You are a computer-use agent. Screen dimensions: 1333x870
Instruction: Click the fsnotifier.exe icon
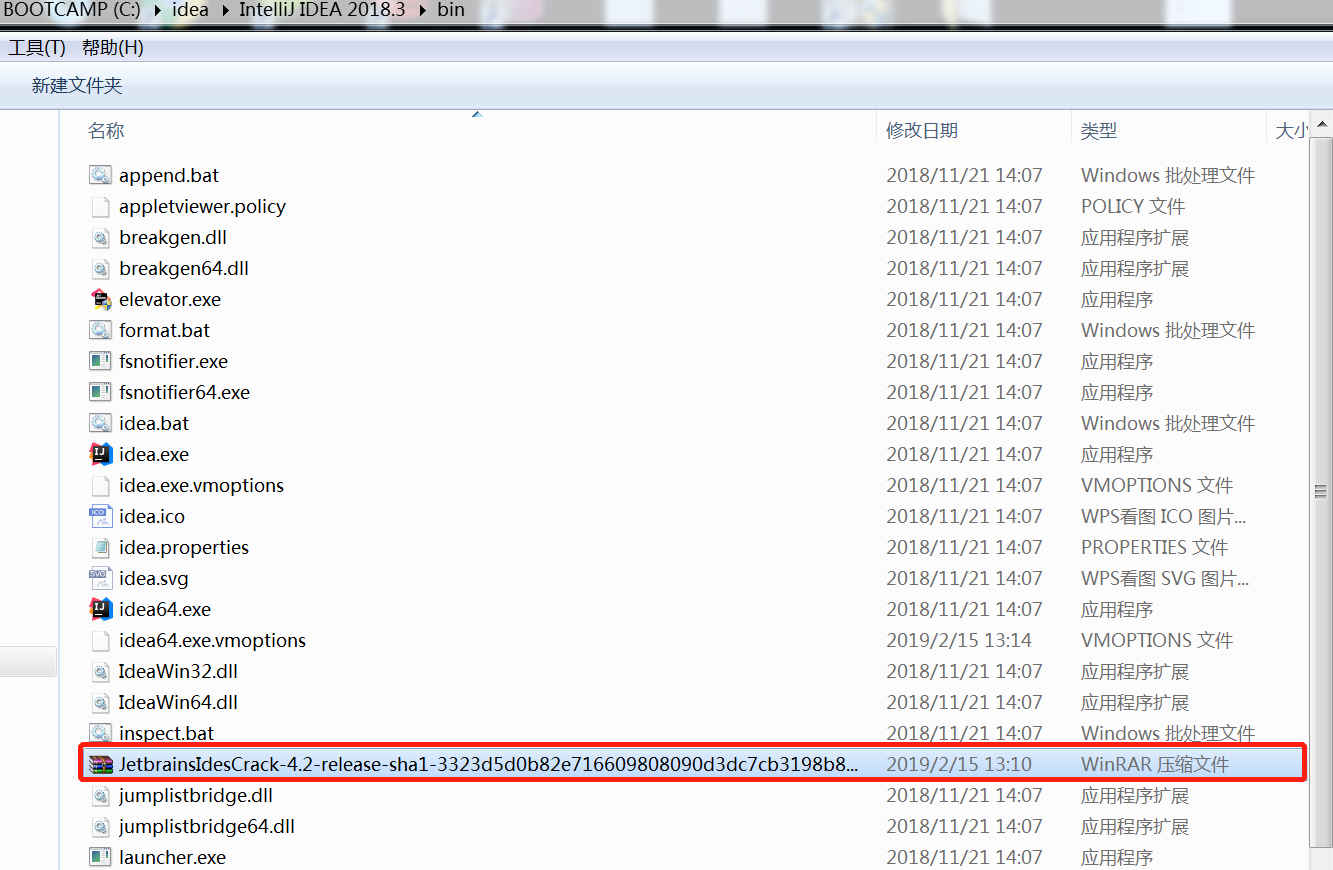coord(100,361)
